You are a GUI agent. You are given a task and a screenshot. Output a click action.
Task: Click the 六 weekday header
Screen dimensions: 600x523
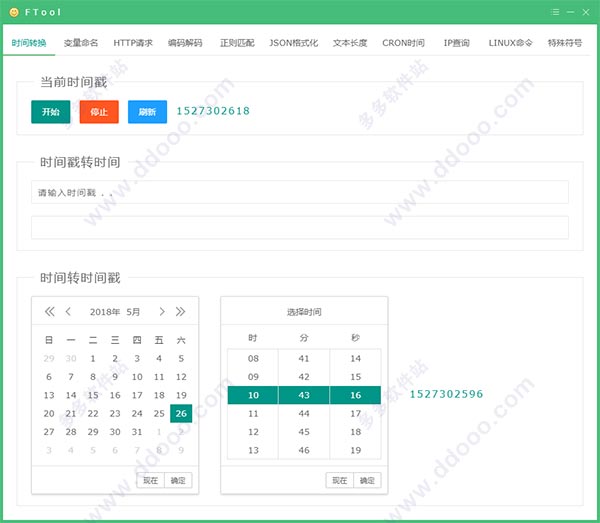pos(181,340)
